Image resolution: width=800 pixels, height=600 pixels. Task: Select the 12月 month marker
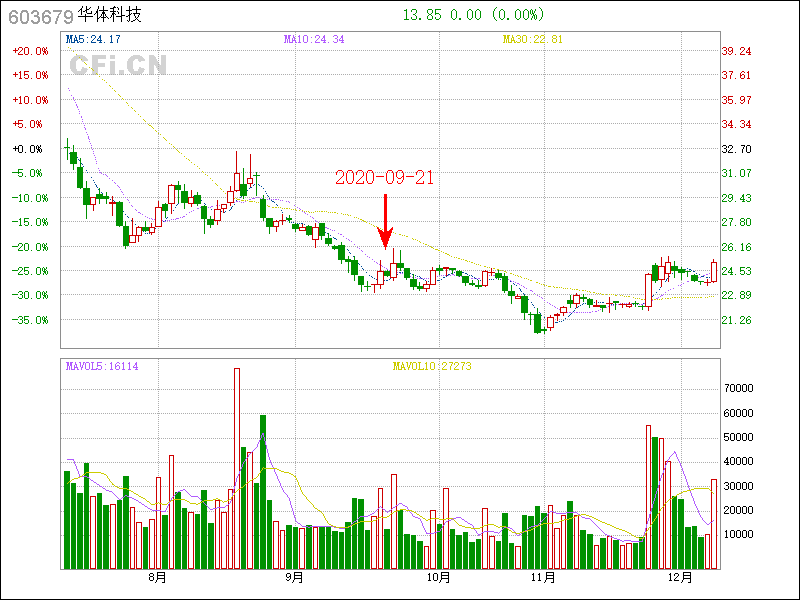pos(680,577)
